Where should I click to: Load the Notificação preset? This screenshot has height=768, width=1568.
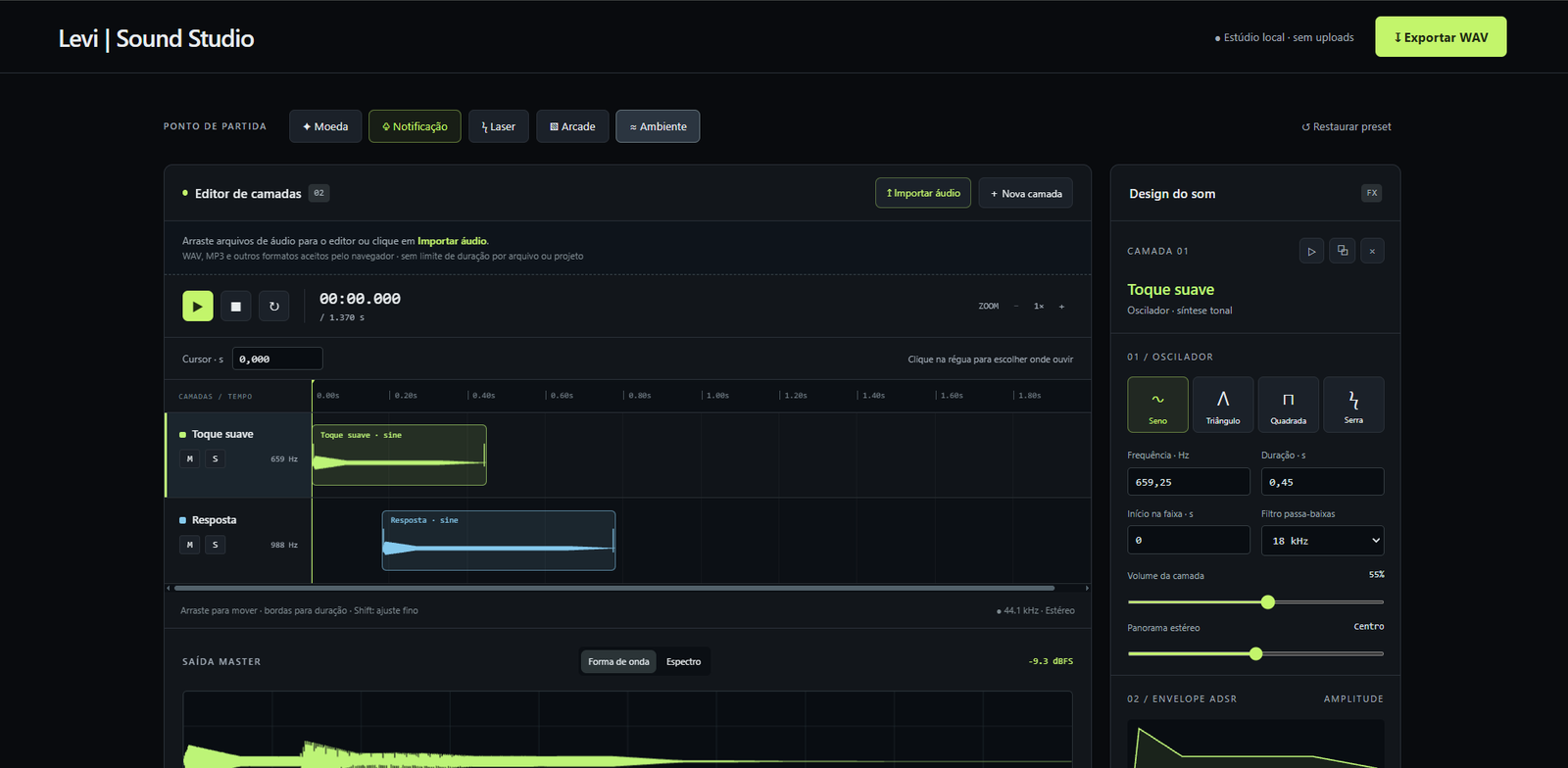click(415, 126)
